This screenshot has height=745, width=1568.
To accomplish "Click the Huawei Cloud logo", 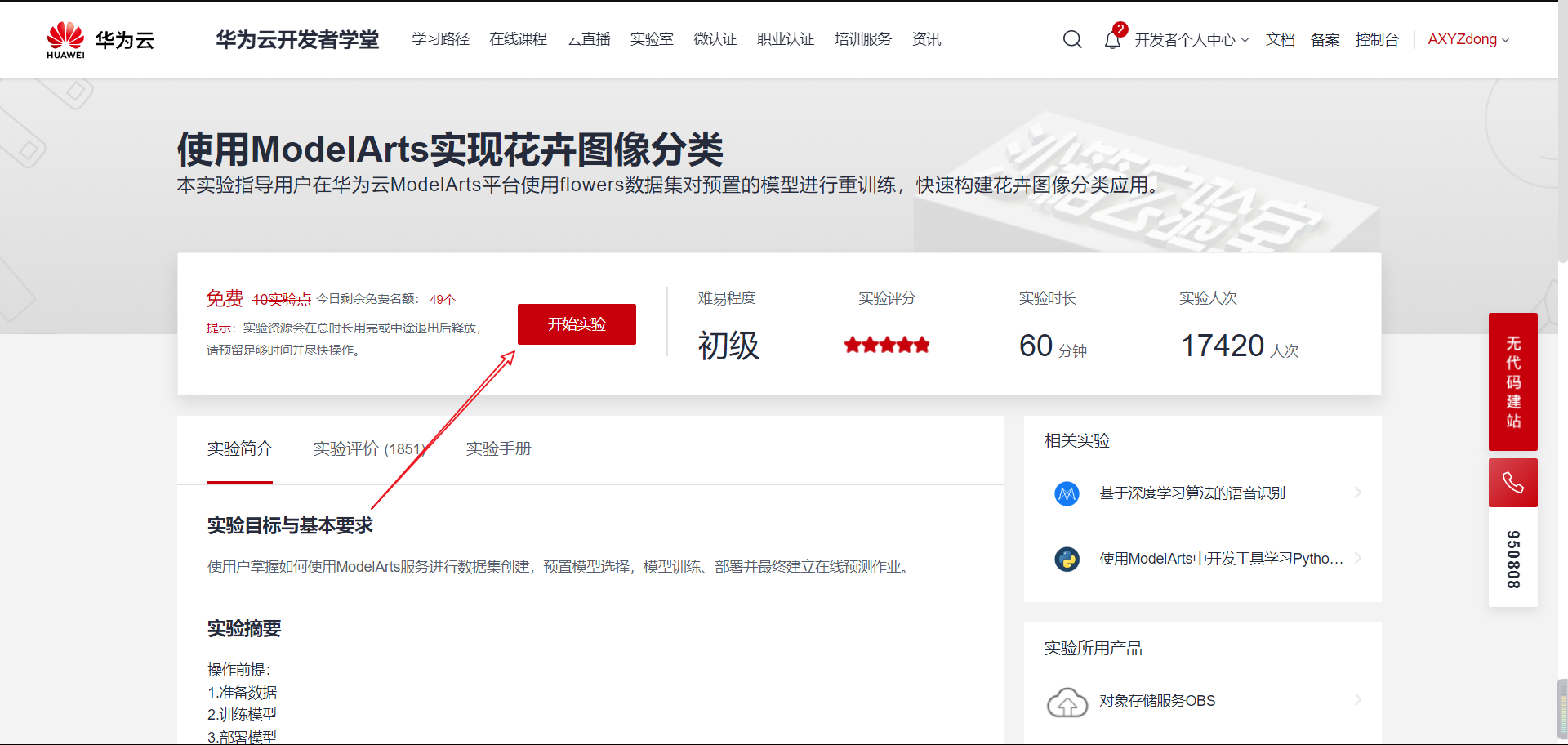I will (x=100, y=40).
